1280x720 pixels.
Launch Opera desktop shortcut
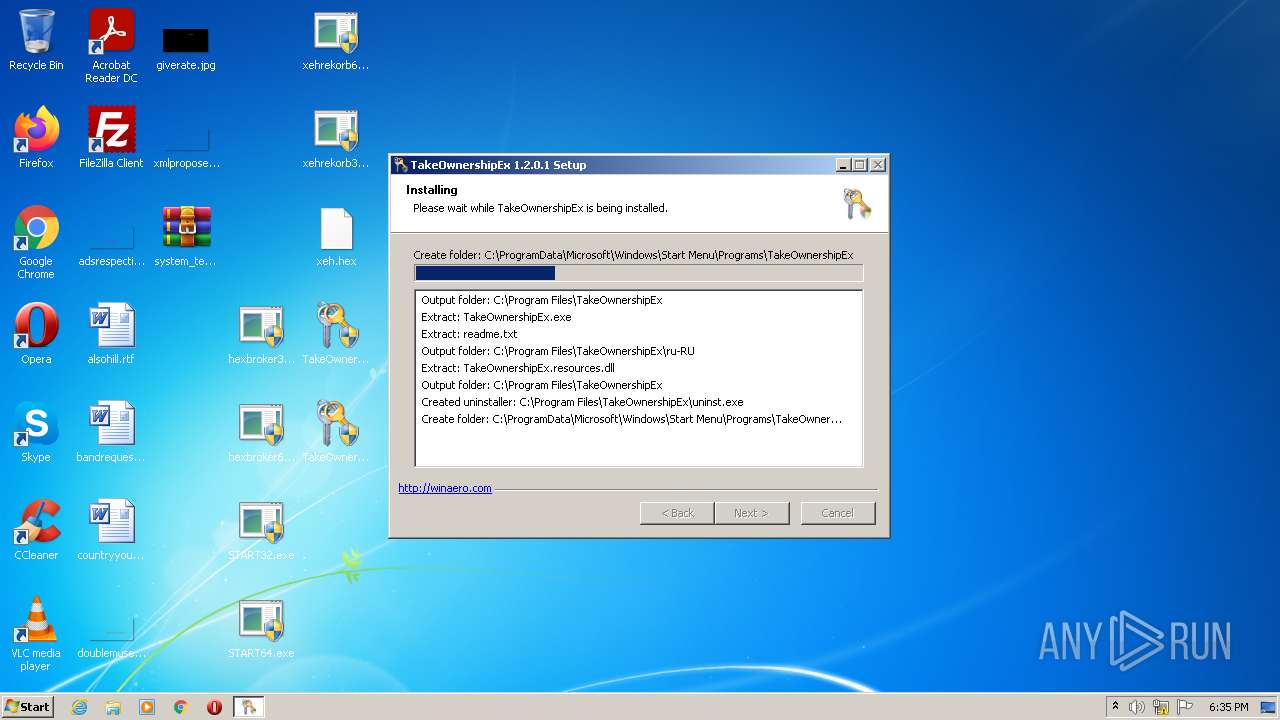pyautogui.click(x=36, y=334)
